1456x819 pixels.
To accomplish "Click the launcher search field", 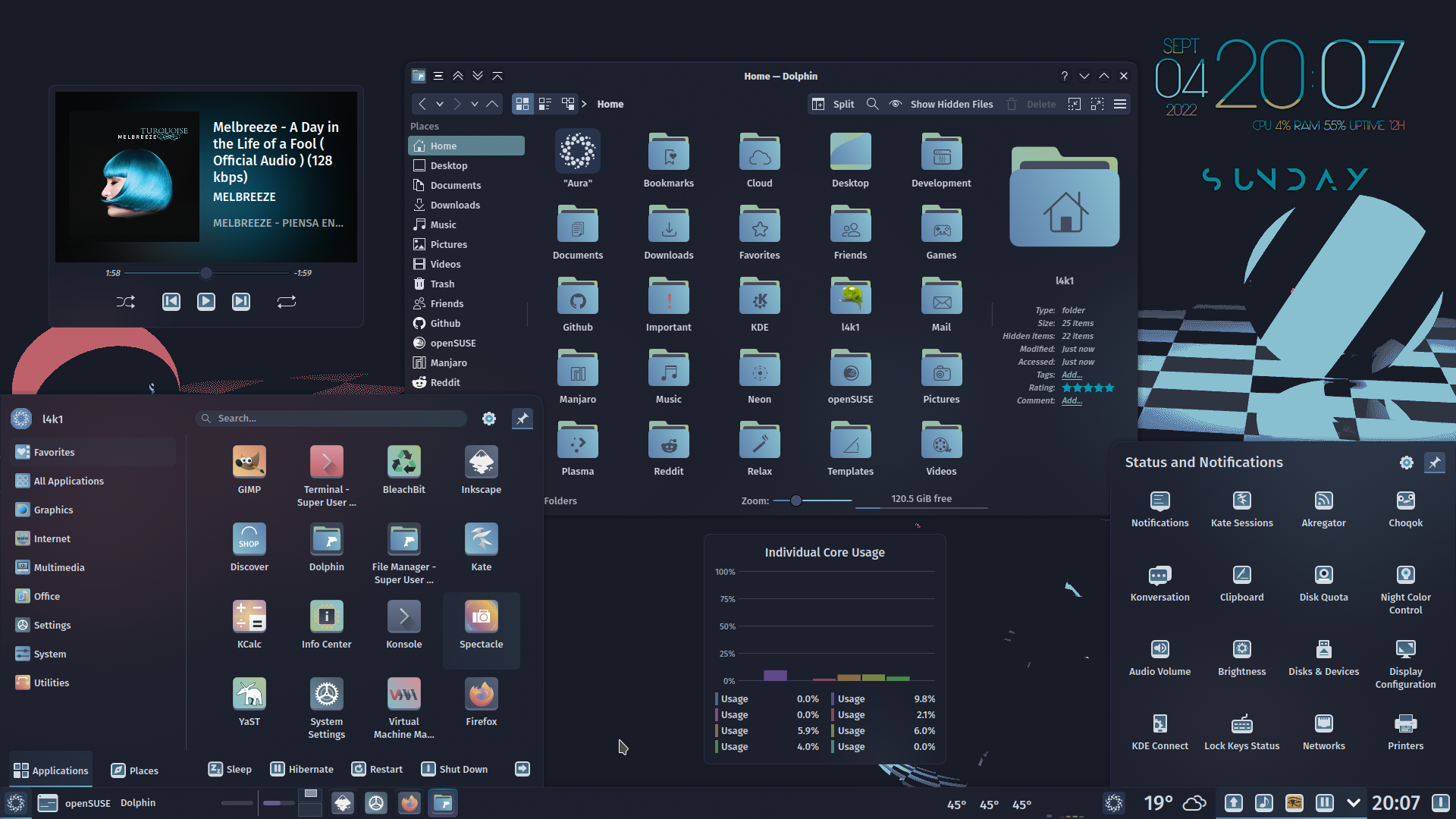I will 331,419.
